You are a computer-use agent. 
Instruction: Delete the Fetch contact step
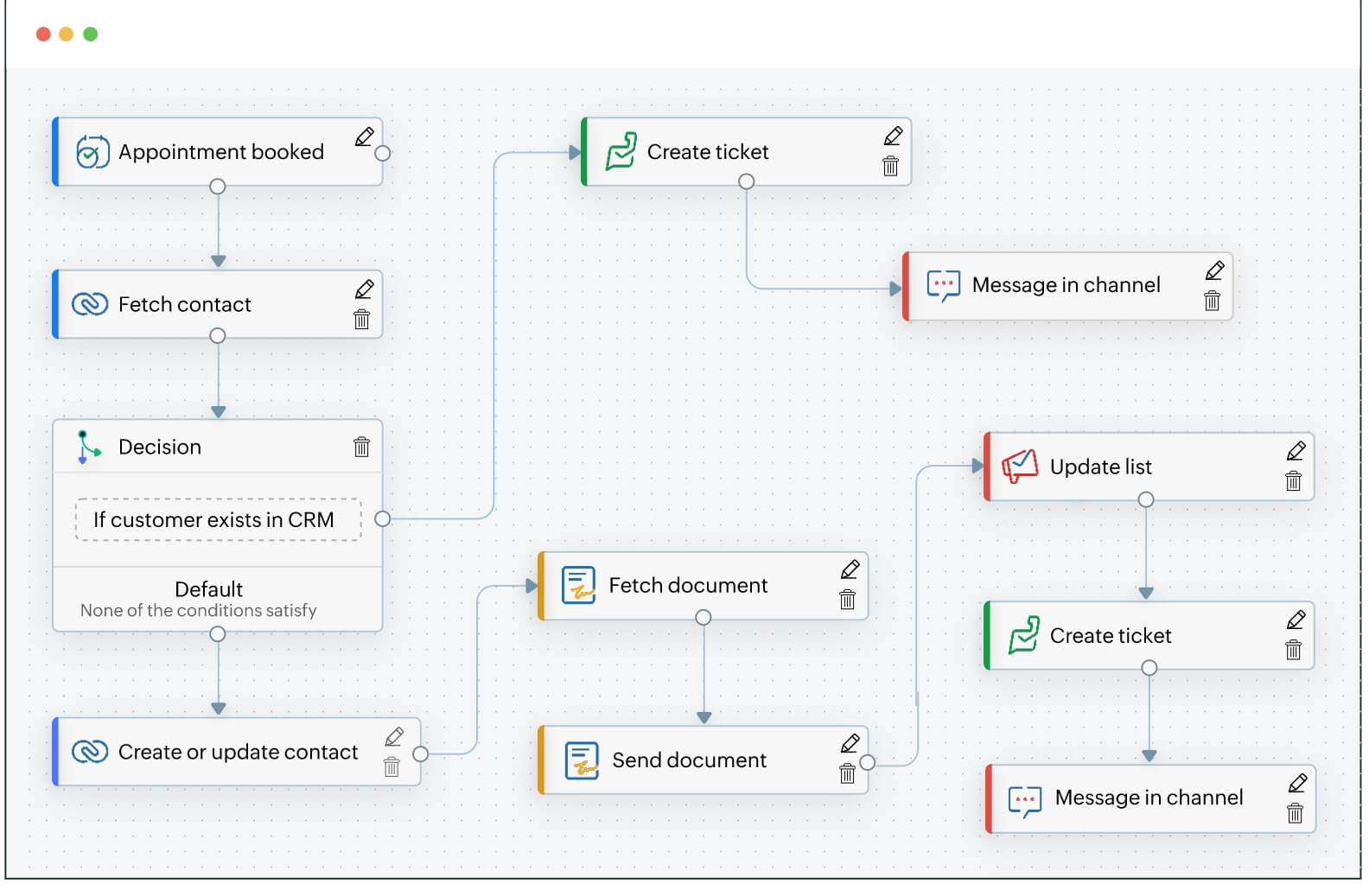[362, 320]
